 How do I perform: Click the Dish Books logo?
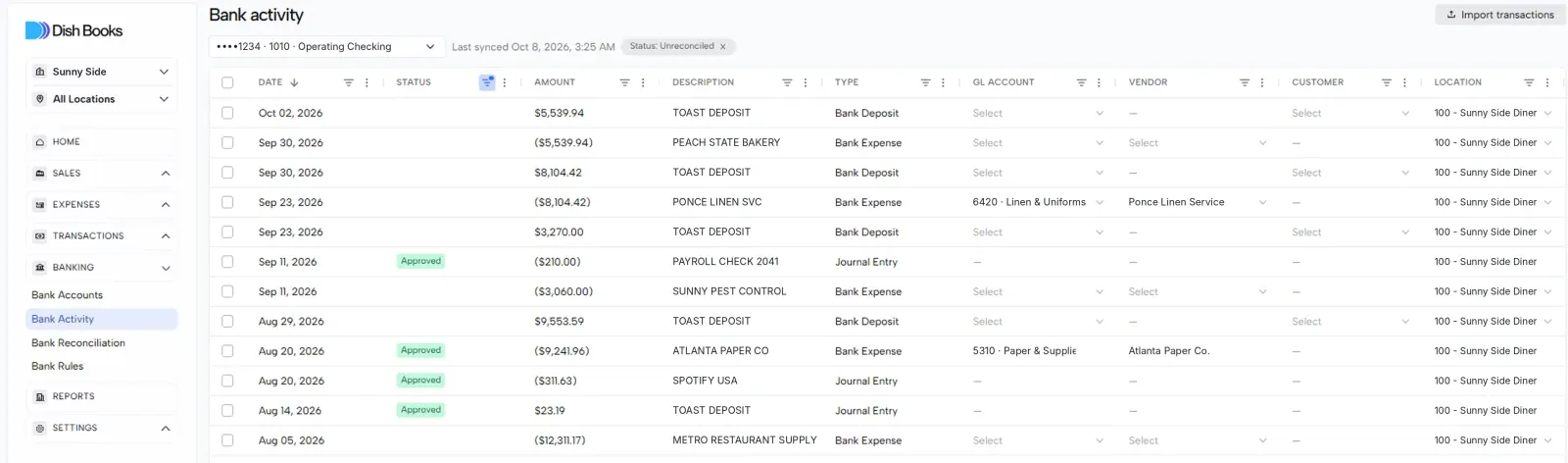(x=73, y=30)
